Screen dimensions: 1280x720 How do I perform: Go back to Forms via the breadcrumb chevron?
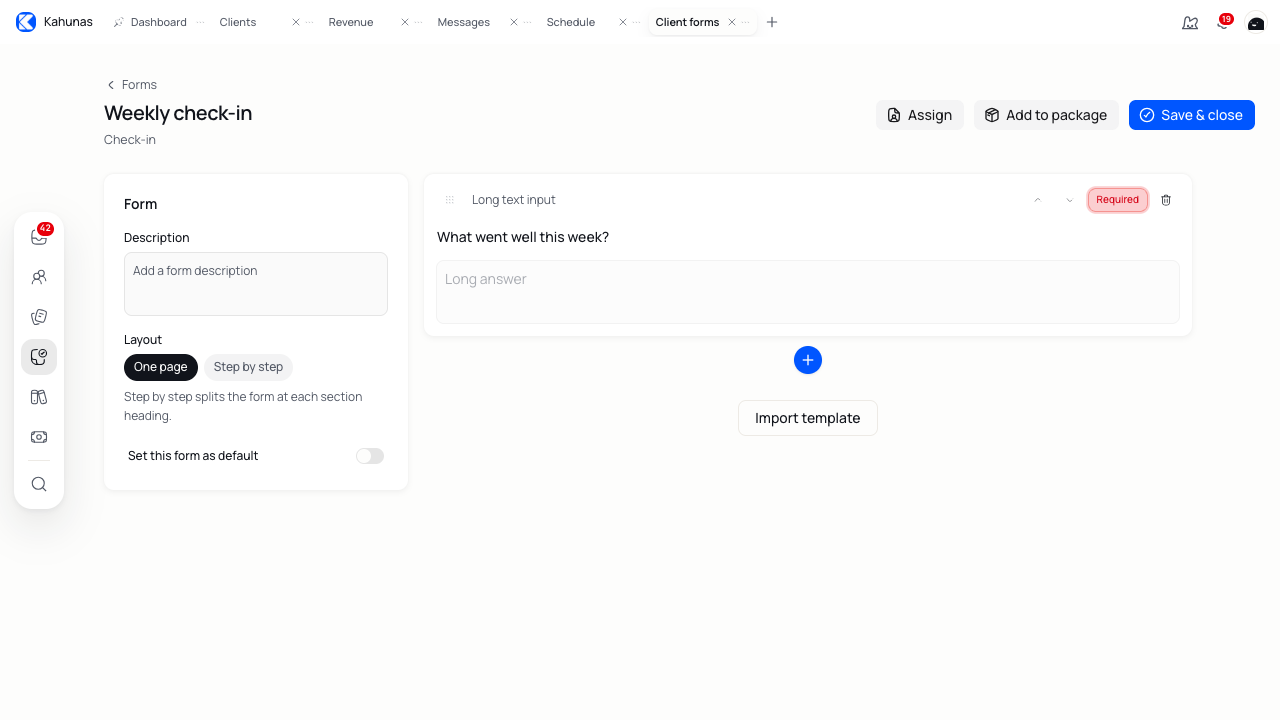click(x=111, y=85)
